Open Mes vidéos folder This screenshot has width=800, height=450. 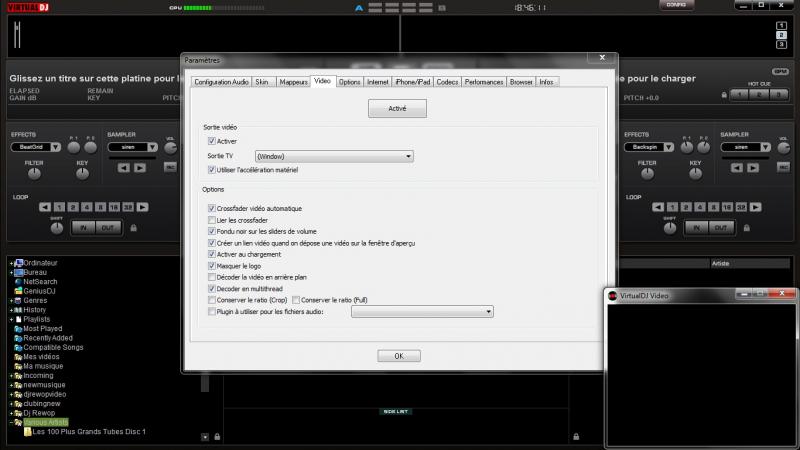point(41,357)
